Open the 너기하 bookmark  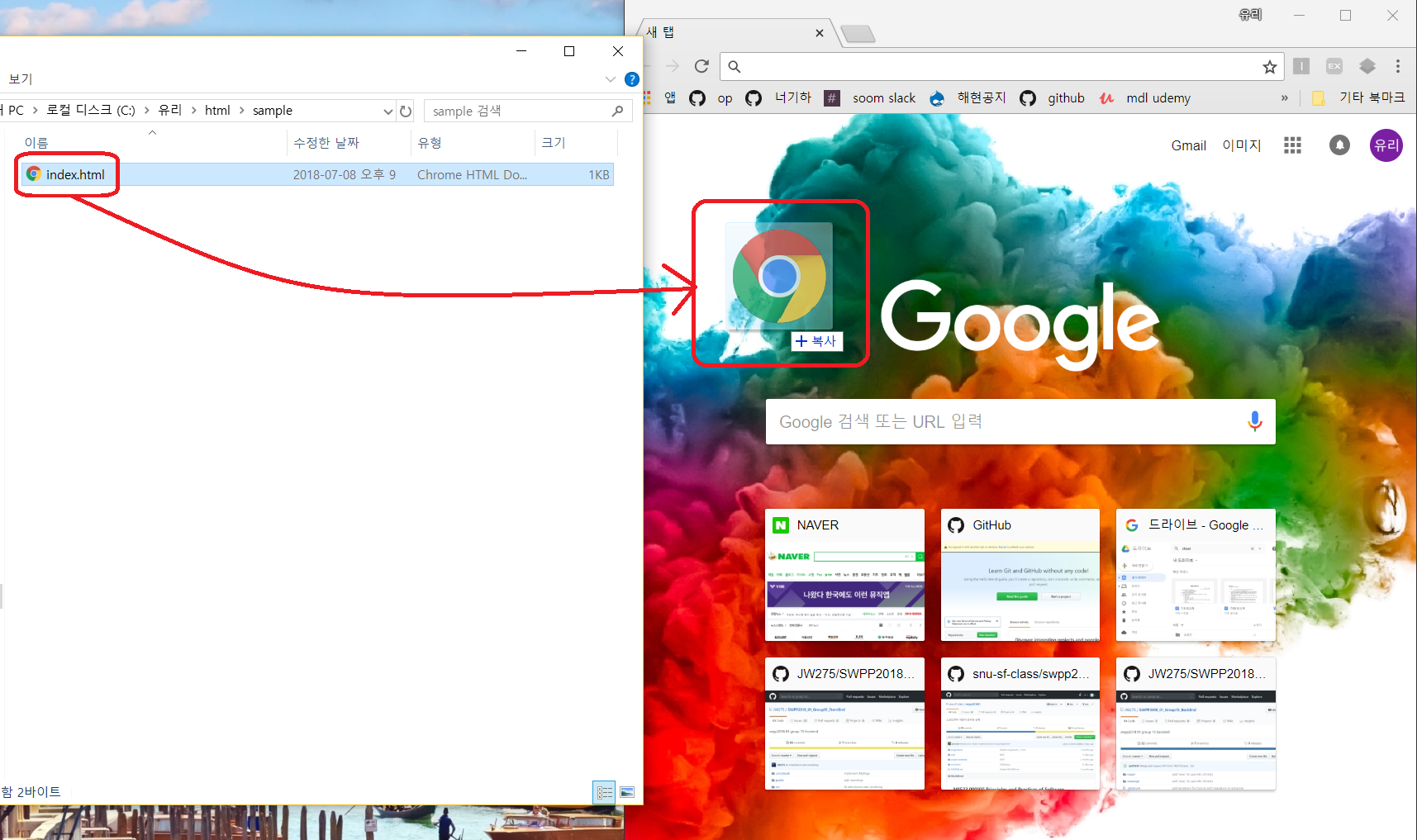tap(778, 98)
